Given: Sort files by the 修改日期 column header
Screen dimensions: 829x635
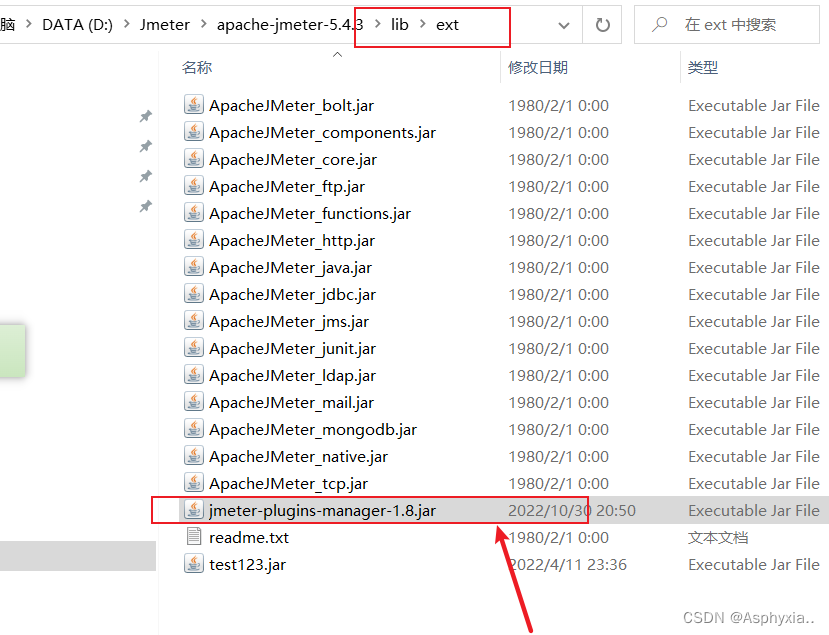Looking at the screenshot, I should [529, 67].
